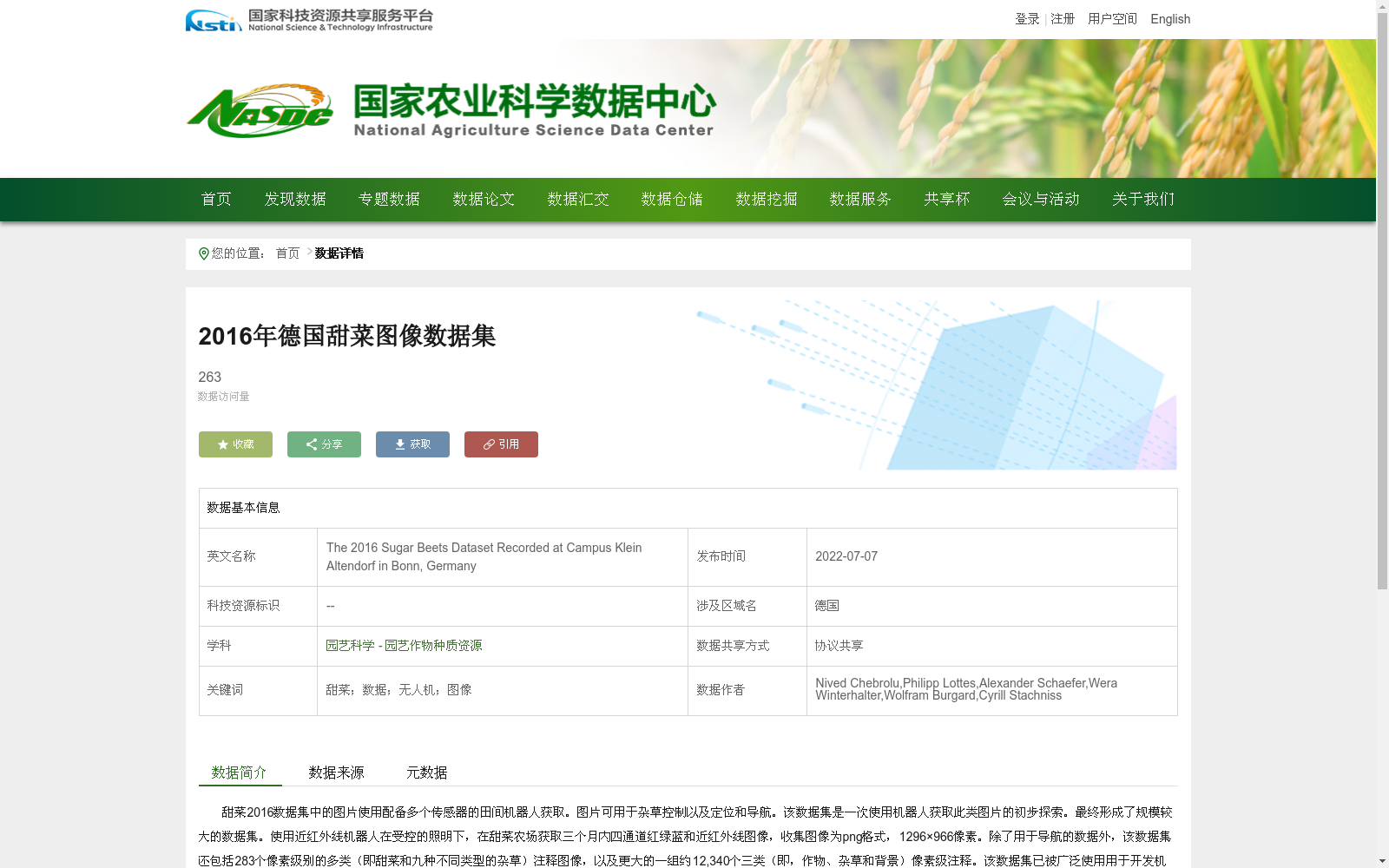1389x868 pixels.
Task: Click the location pin icon in breadcrumb
Action: point(204,253)
